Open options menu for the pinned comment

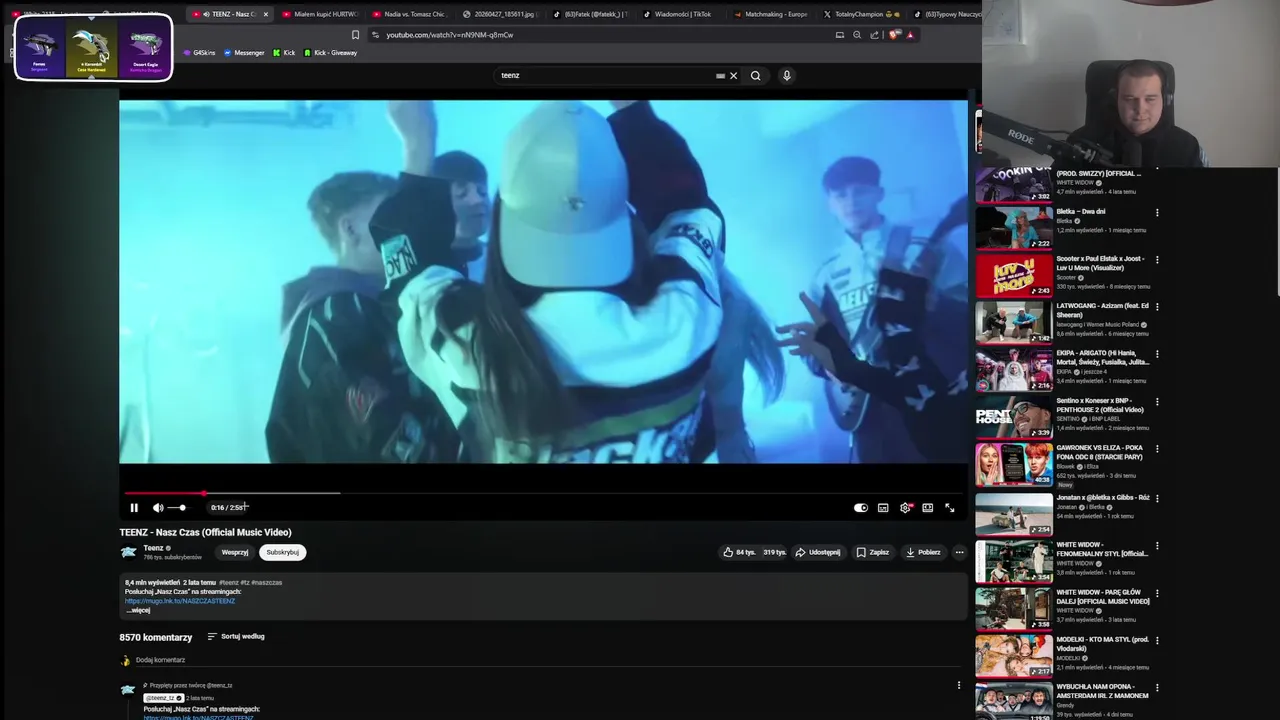pyautogui.click(x=959, y=686)
